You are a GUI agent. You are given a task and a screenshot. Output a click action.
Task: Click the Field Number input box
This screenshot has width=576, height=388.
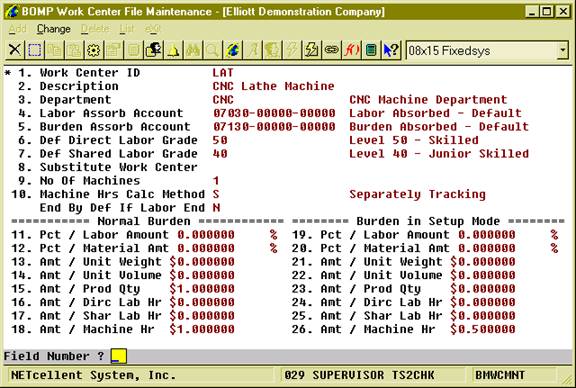coord(119,356)
